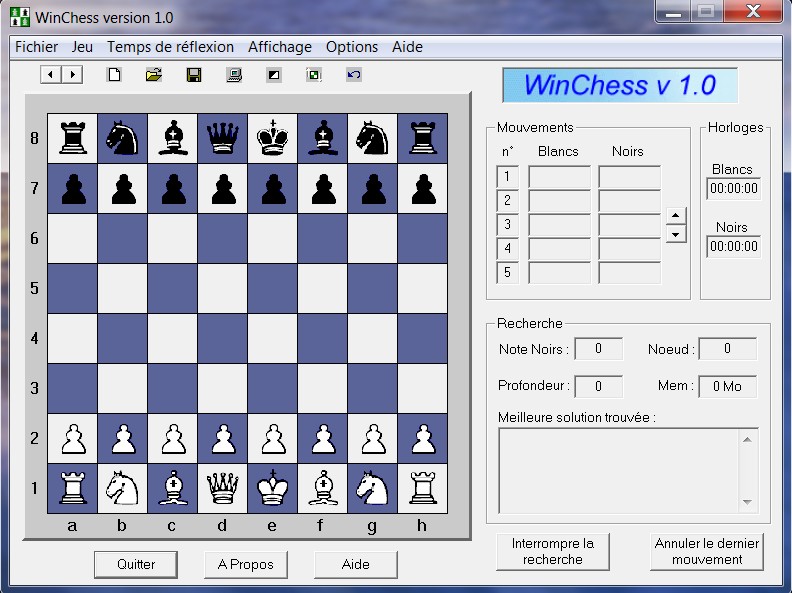Select the white king on e1
This screenshot has height=593, width=792.
click(273, 488)
